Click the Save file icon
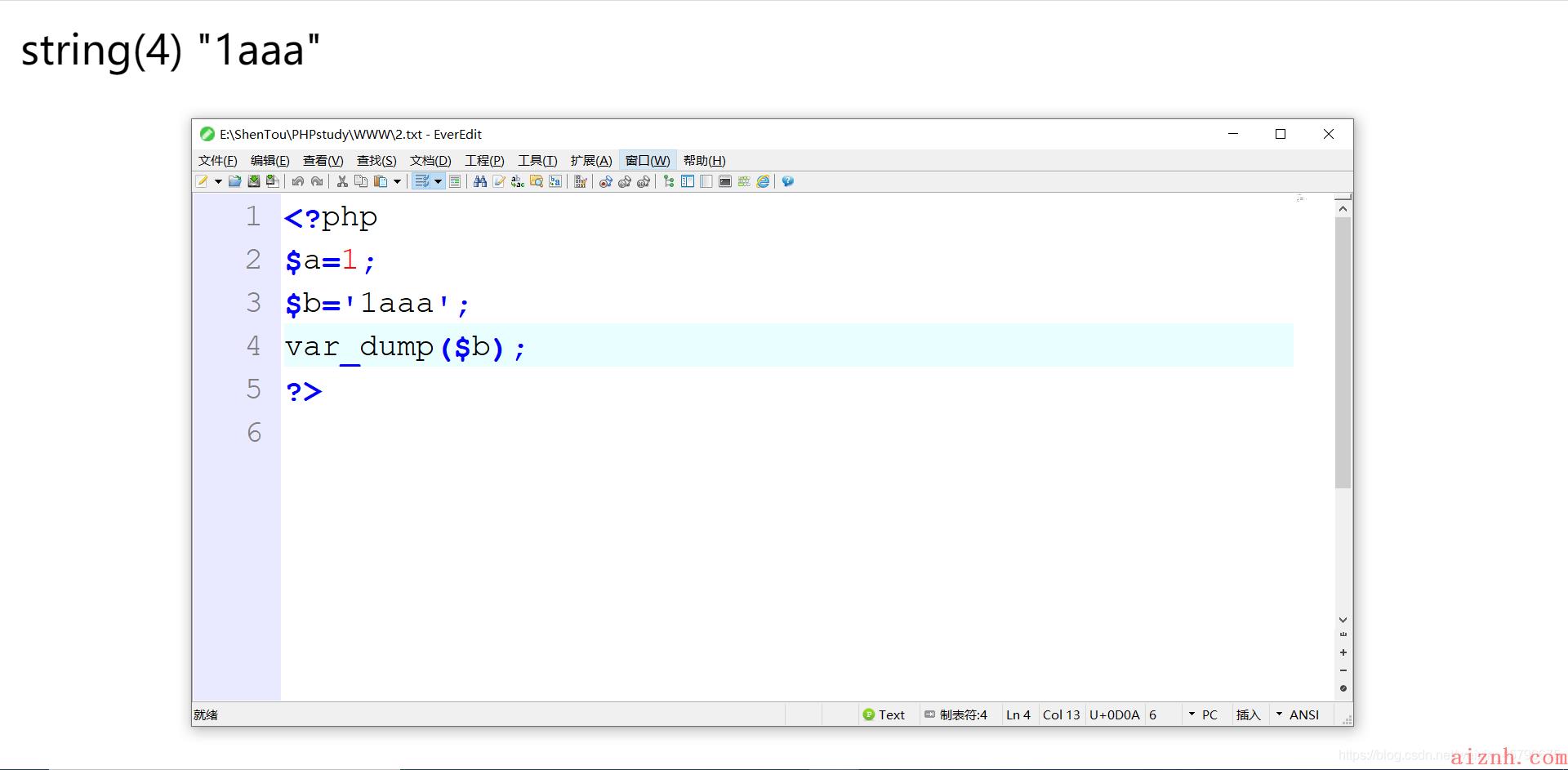1568x770 pixels. (253, 181)
